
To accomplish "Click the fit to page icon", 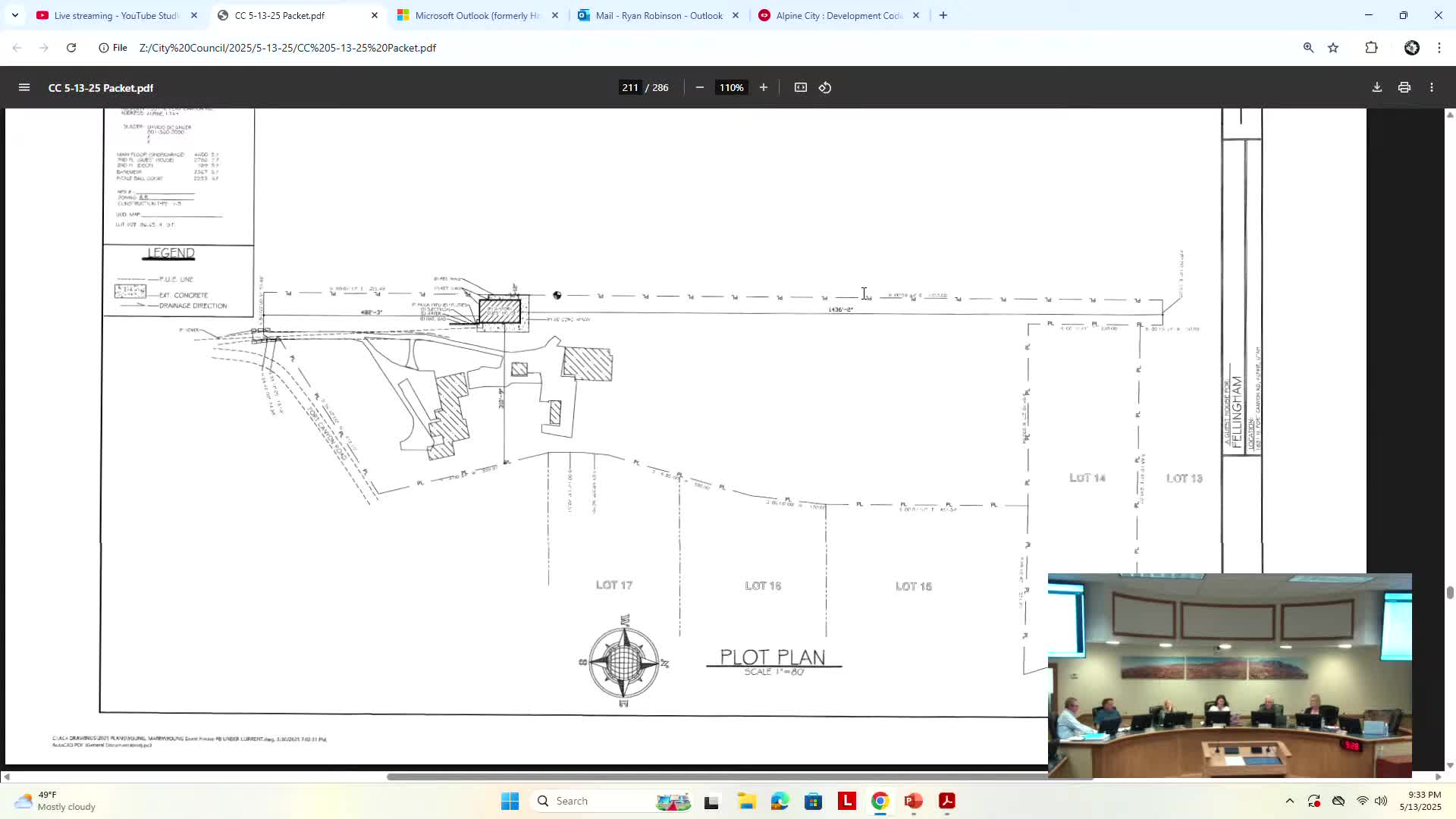I will (801, 88).
